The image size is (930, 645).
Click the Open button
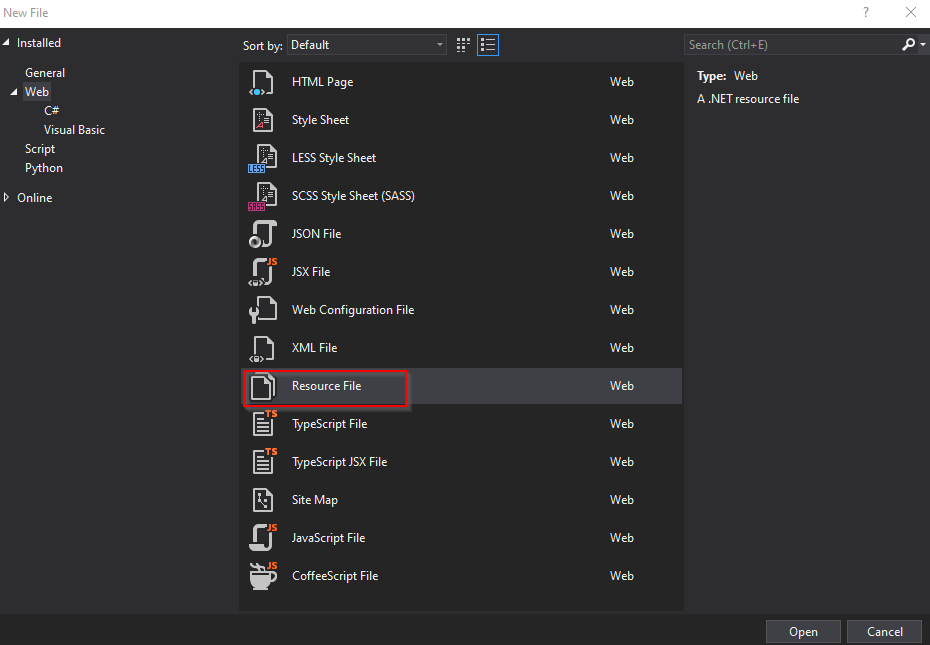click(x=803, y=632)
